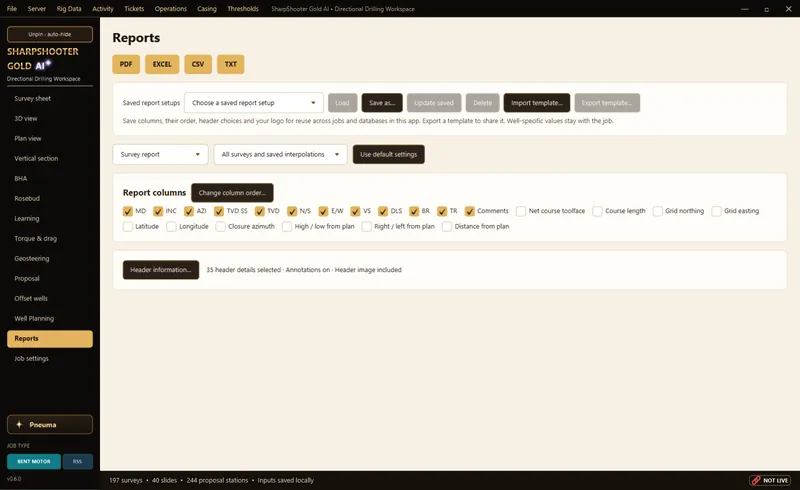The image size is (800, 490).
Task: Open Change column order... dialog
Action: click(232, 193)
